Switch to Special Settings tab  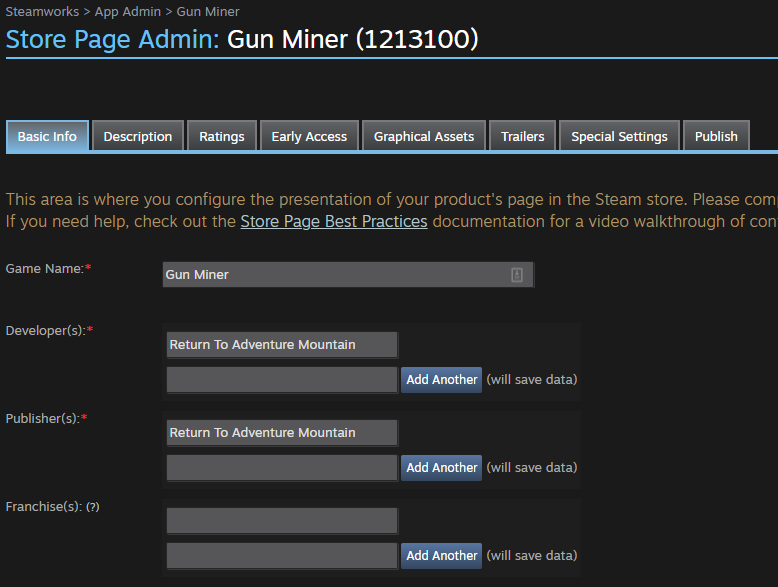pyautogui.click(x=619, y=136)
